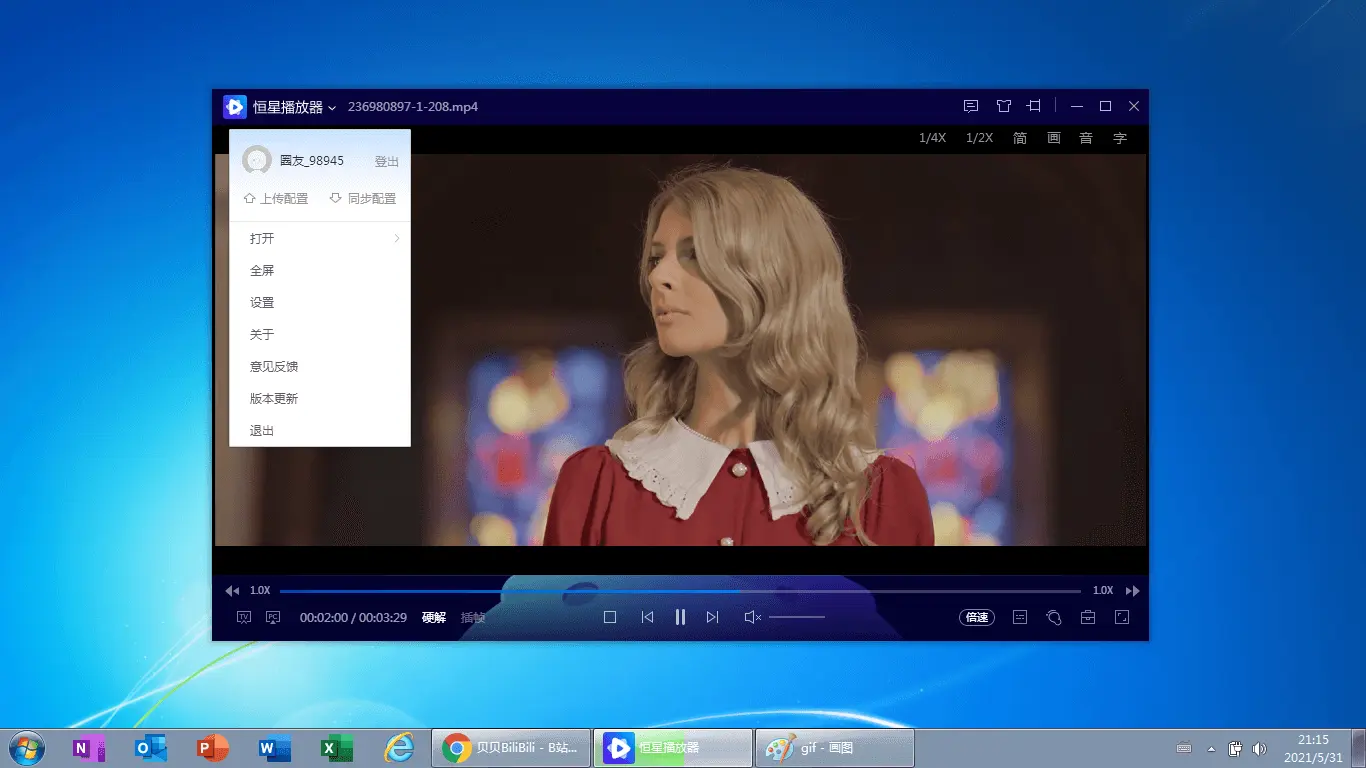
Task: Open audio settings 音
Action: (1086, 138)
